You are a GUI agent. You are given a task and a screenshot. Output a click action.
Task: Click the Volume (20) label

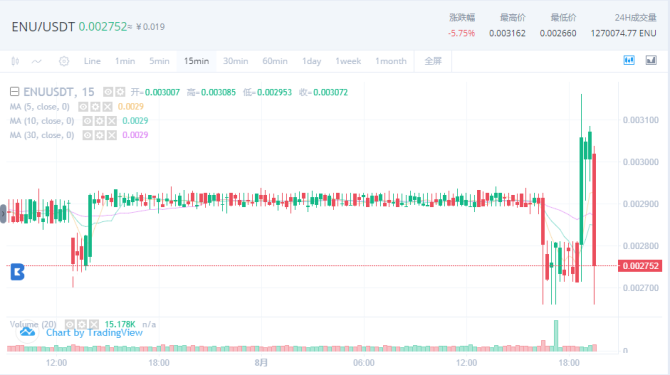tap(33, 324)
